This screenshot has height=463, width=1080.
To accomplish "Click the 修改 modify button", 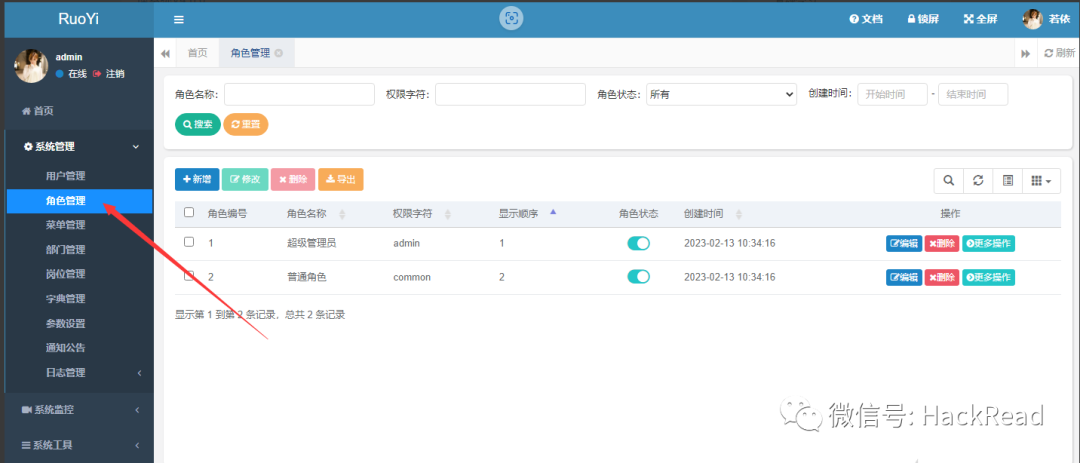I will pyautogui.click(x=245, y=179).
